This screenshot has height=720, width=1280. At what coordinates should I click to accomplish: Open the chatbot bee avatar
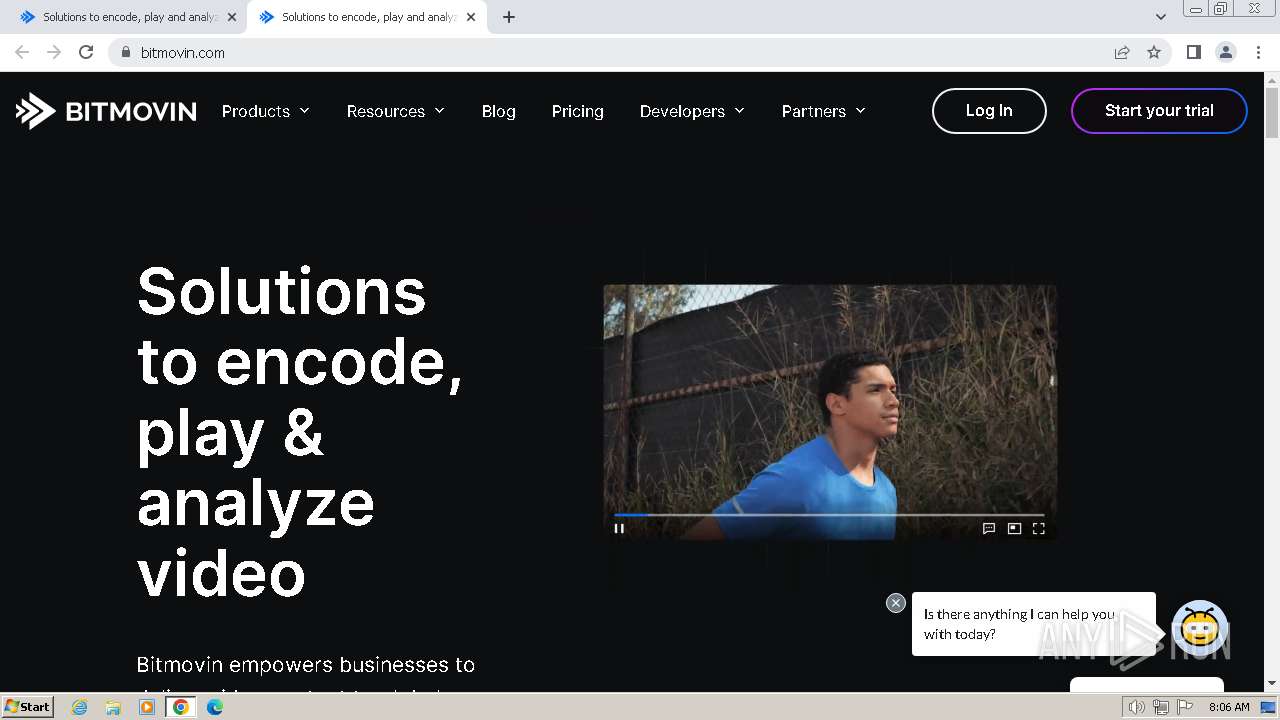1200,628
